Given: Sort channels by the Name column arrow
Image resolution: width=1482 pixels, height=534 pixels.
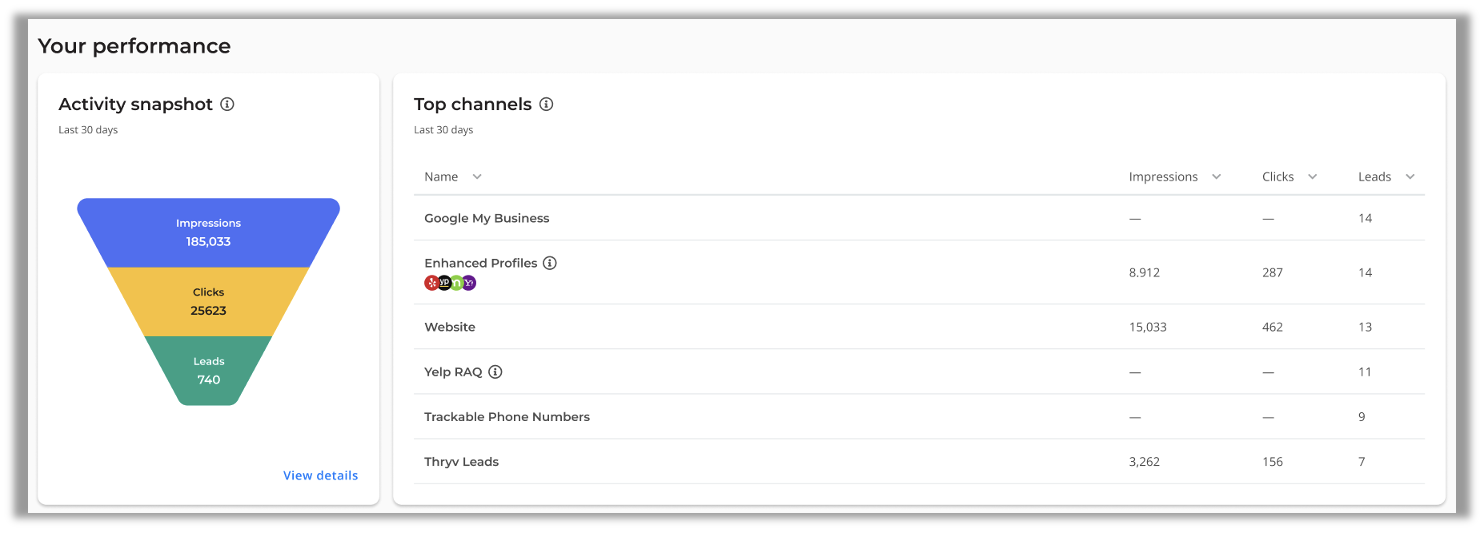Looking at the screenshot, I should click(x=477, y=177).
